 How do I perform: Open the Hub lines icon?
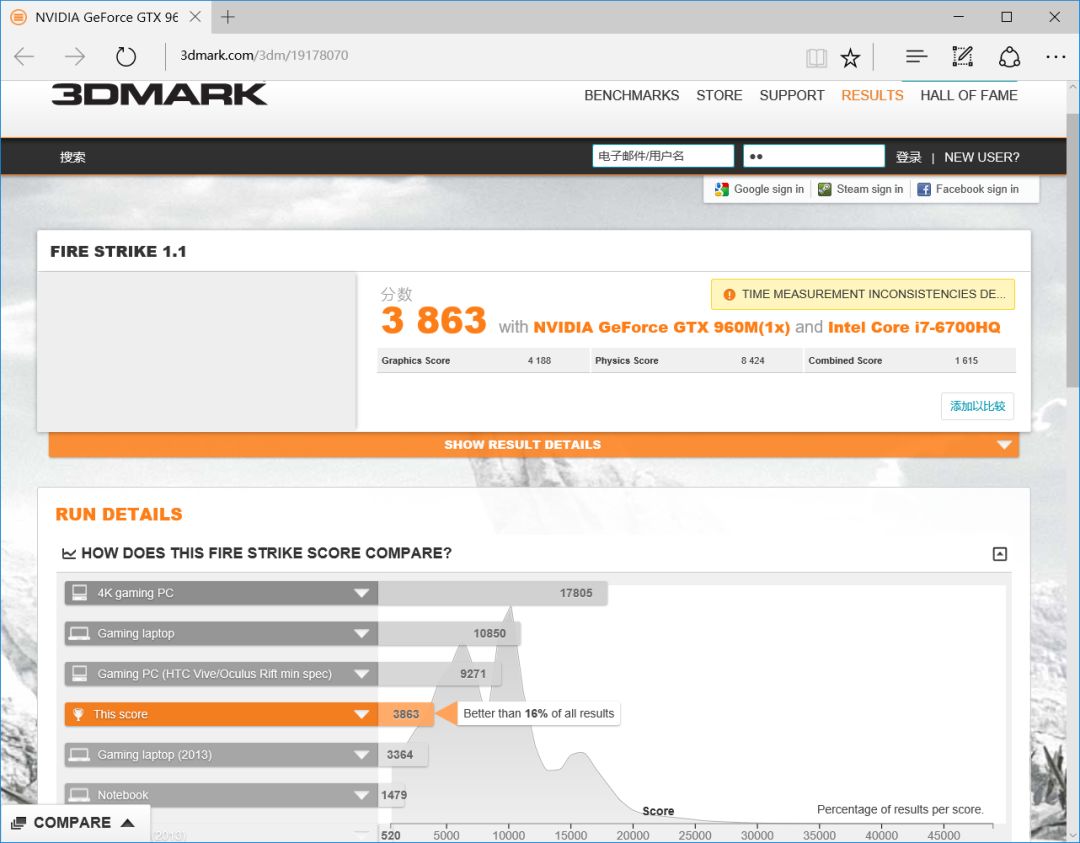[x=916, y=56]
